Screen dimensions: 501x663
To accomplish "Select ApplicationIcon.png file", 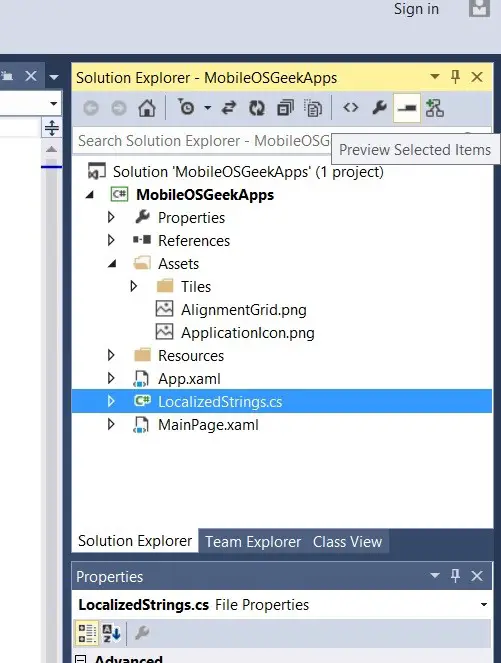I will 248,333.
